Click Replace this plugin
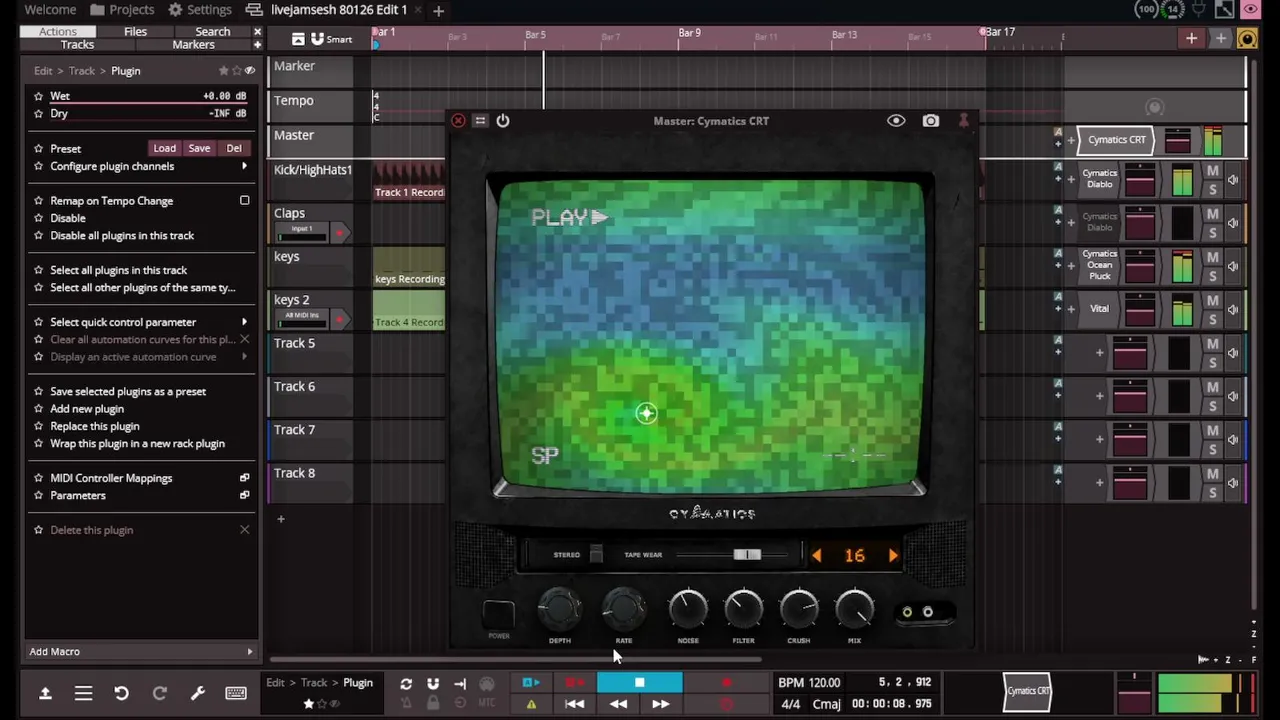Image resolution: width=1280 pixels, height=720 pixels. pos(95,426)
